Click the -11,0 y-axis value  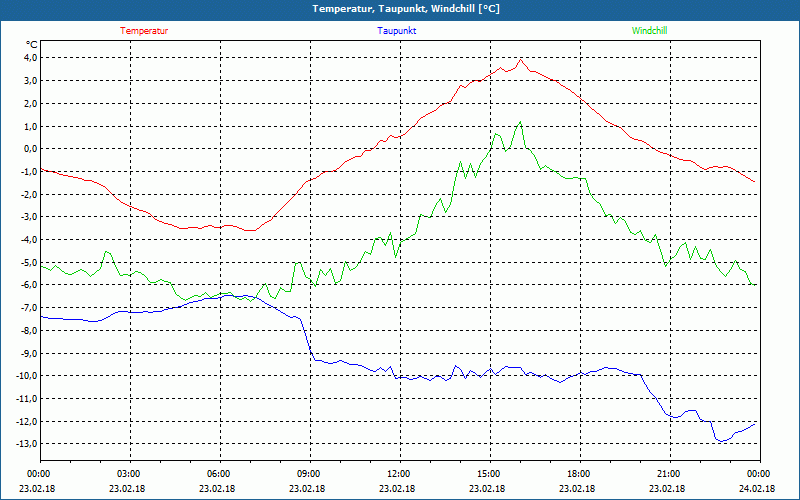pos(28,398)
